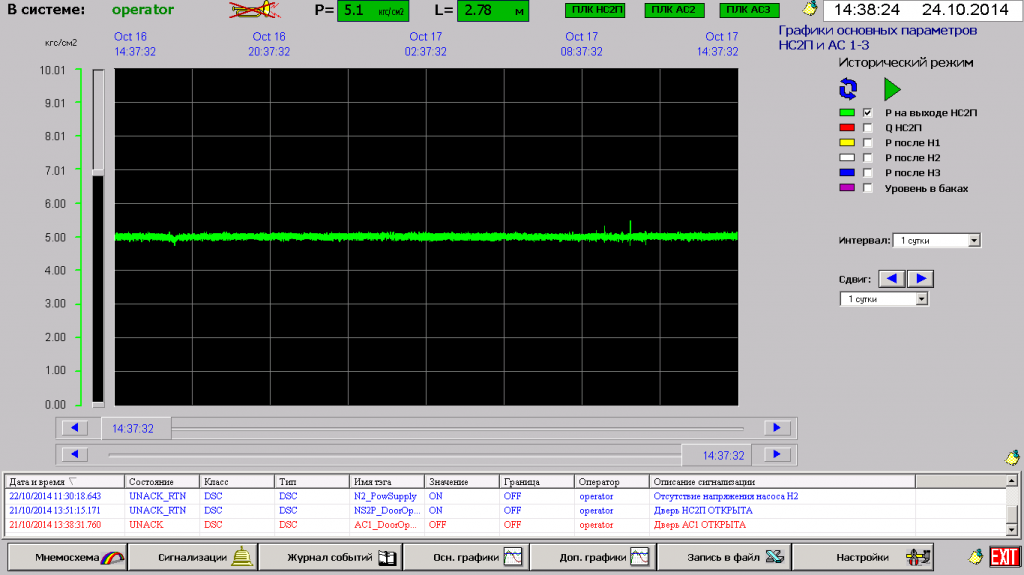Shift the time window right with blue arrow
Viewport: 1024px width, 575px height.
[x=922, y=278]
